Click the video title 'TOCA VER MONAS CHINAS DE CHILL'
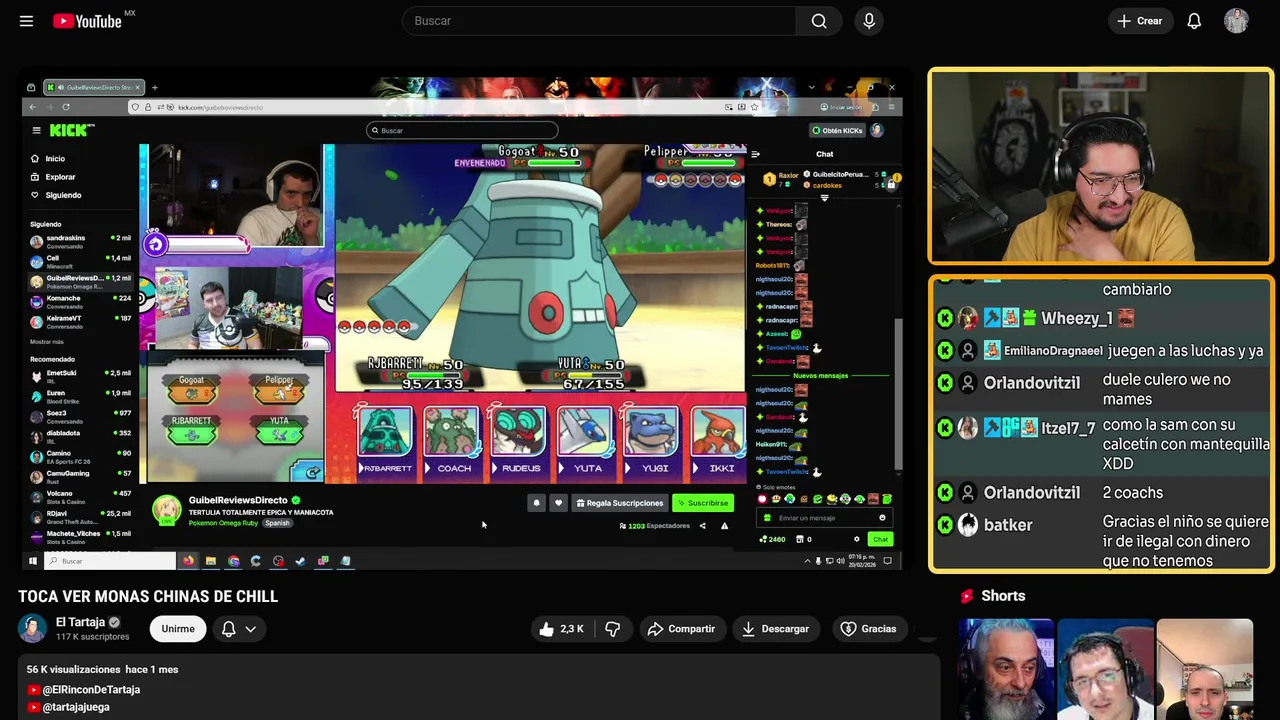1280x720 pixels. click(x=148, y=596)
